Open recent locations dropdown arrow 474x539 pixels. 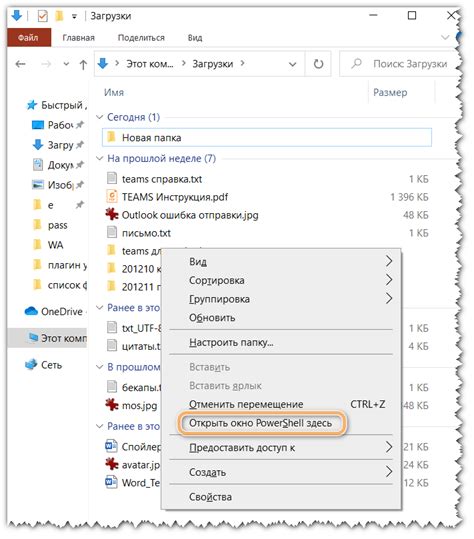pyautogui.click(x=66, y=64)
